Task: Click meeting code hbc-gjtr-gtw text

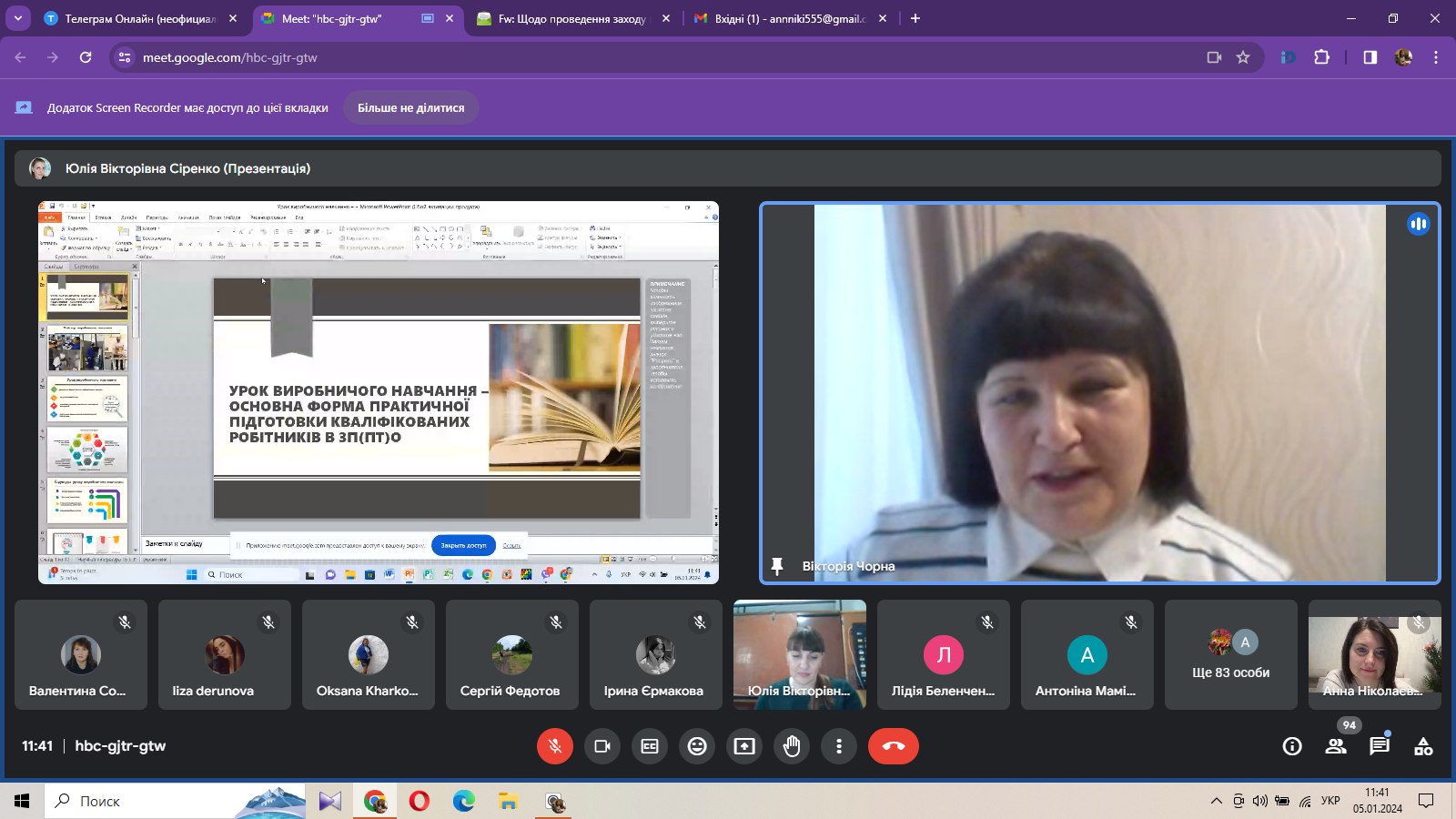Action: pos(120,746)
